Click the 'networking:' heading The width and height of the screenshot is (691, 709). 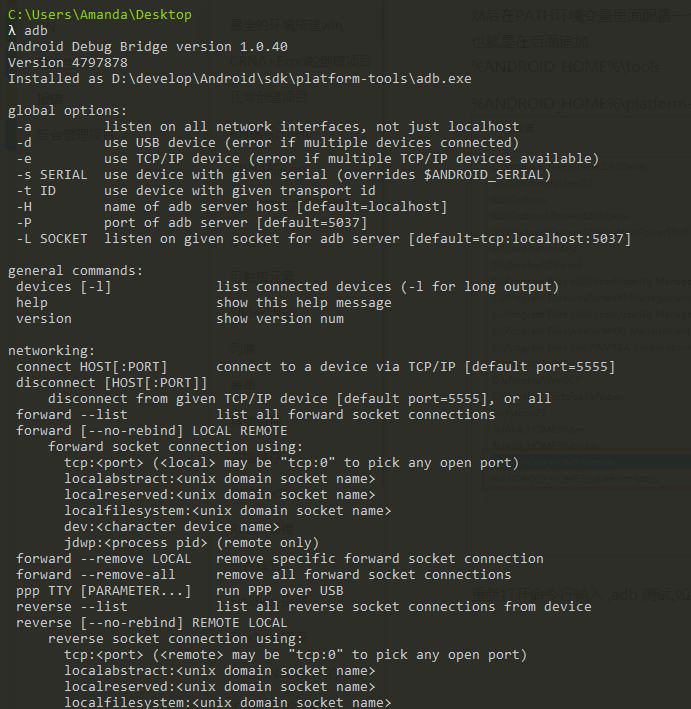(51, 351)
